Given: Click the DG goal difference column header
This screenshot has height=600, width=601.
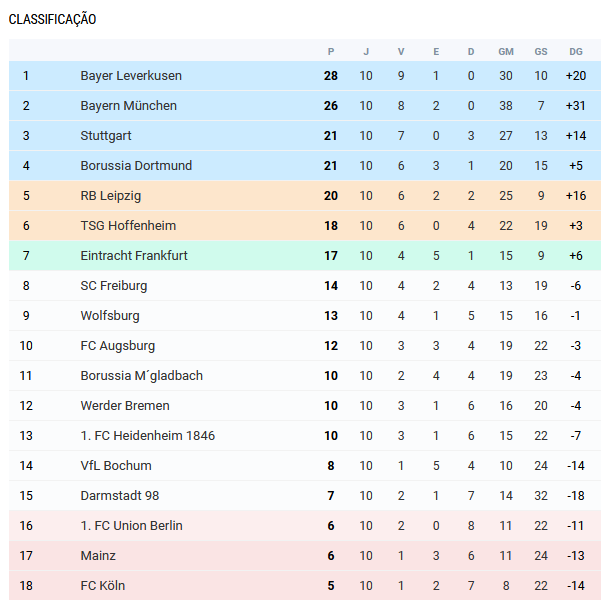Looking at the screenshot, I should click(575, 51).
